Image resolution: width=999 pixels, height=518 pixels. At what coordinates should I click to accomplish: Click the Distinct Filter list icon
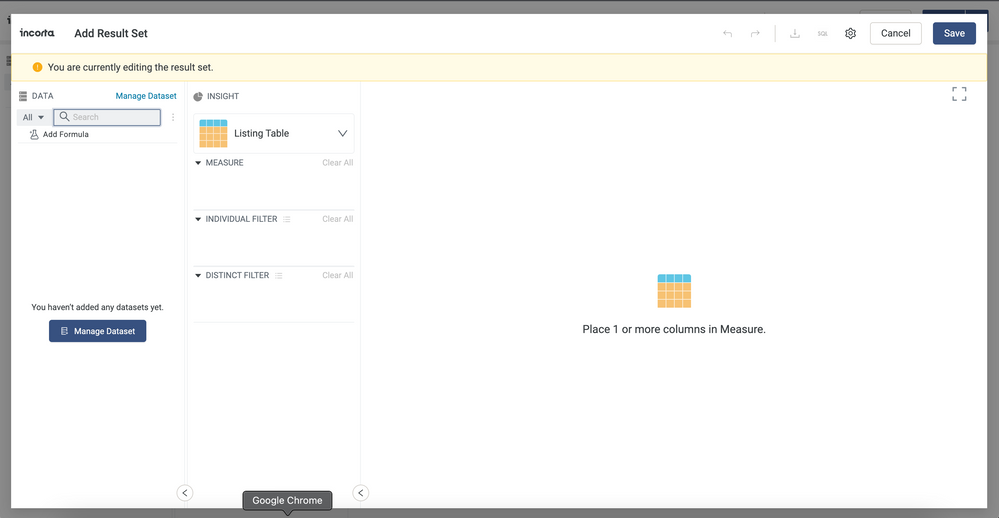pyautogui.click(x=279, y=275)
